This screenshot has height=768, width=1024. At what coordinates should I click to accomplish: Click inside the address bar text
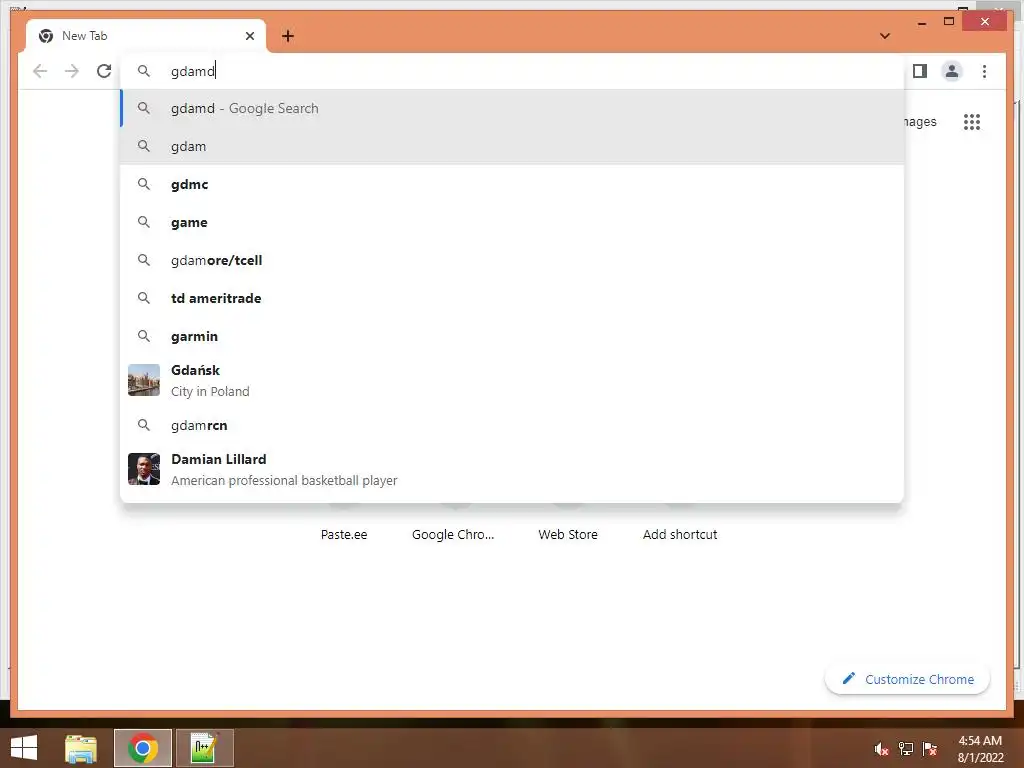[193, 71]
